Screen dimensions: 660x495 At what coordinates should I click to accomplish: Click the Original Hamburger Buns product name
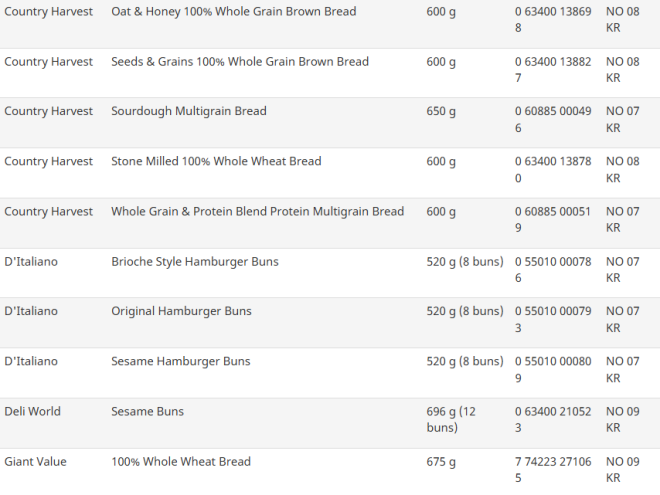[x=181, y=312]
